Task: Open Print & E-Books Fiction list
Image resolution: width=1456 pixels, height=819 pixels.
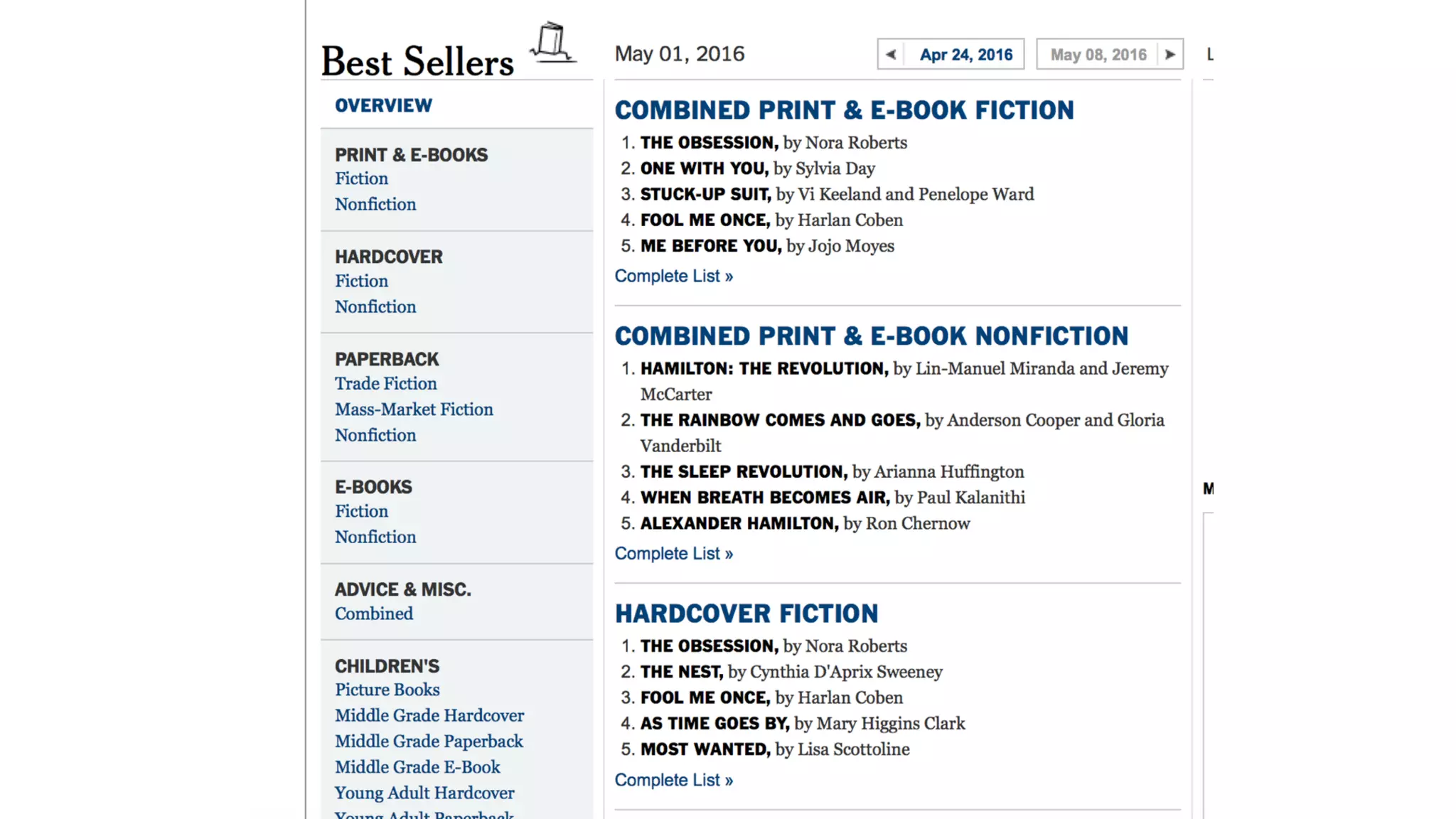Action: (x=361, y=178)
